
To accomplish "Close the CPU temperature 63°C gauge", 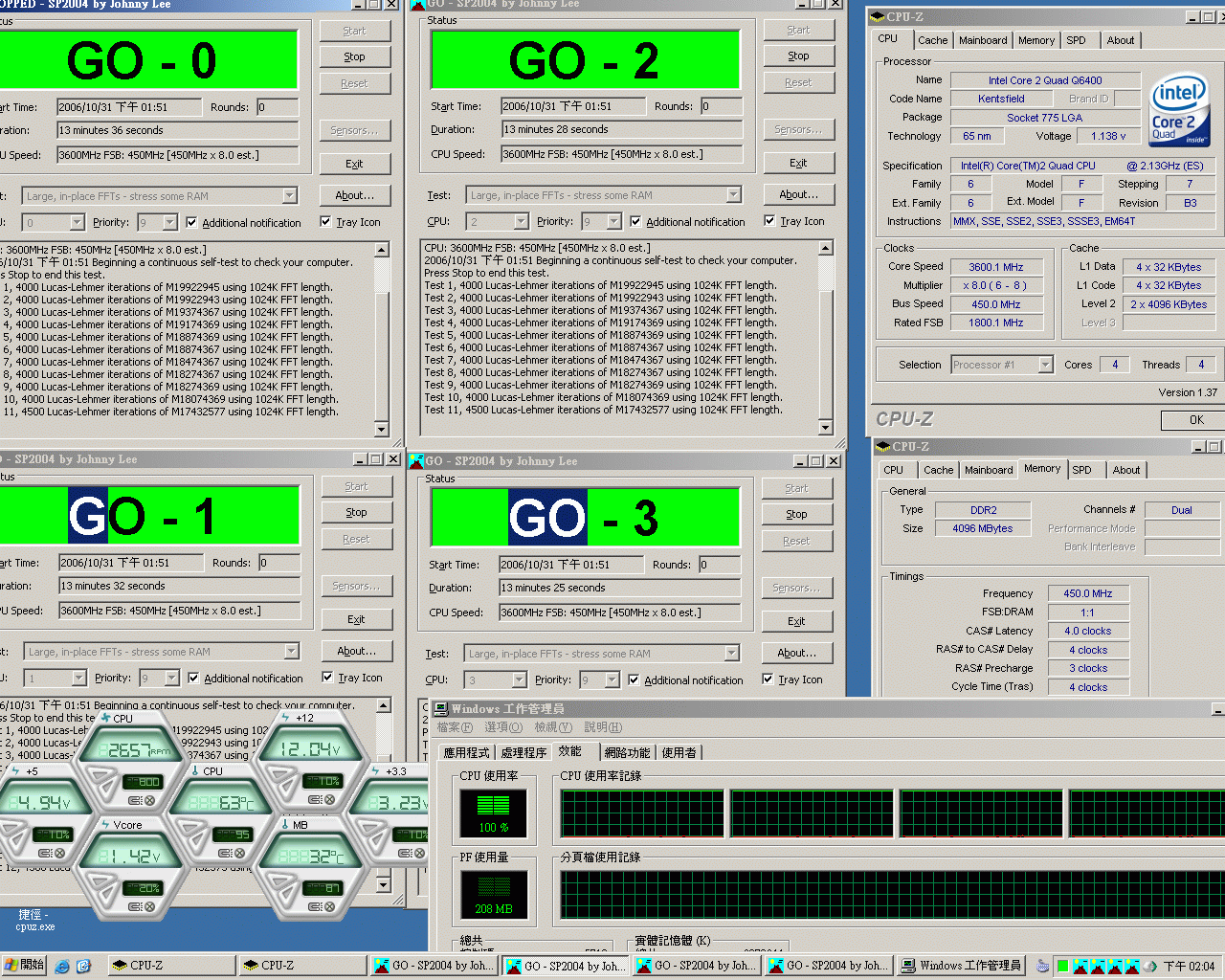I will tap(239, 853).
